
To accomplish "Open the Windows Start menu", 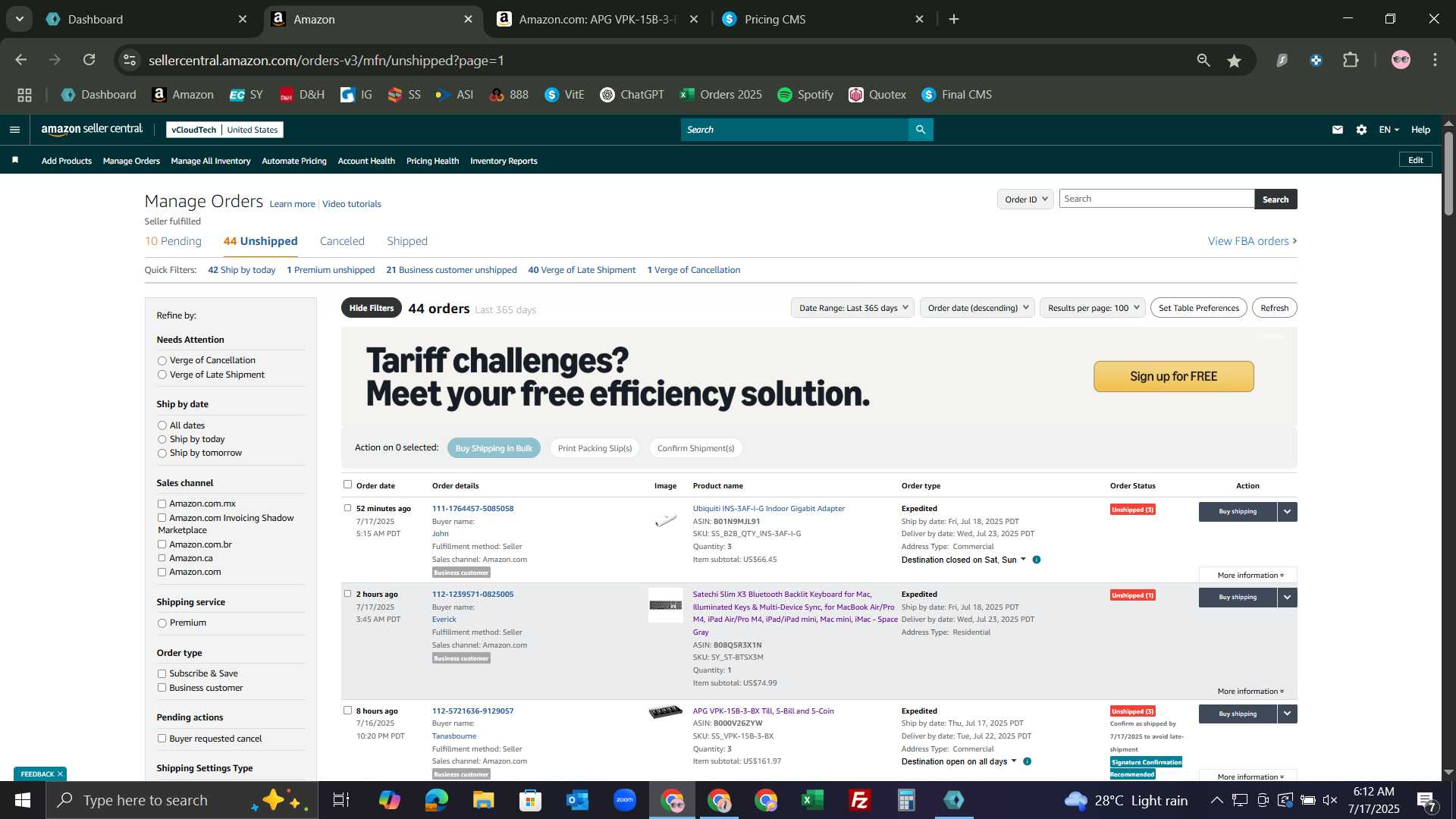I will pyautogui.click(x=23, y=800).
